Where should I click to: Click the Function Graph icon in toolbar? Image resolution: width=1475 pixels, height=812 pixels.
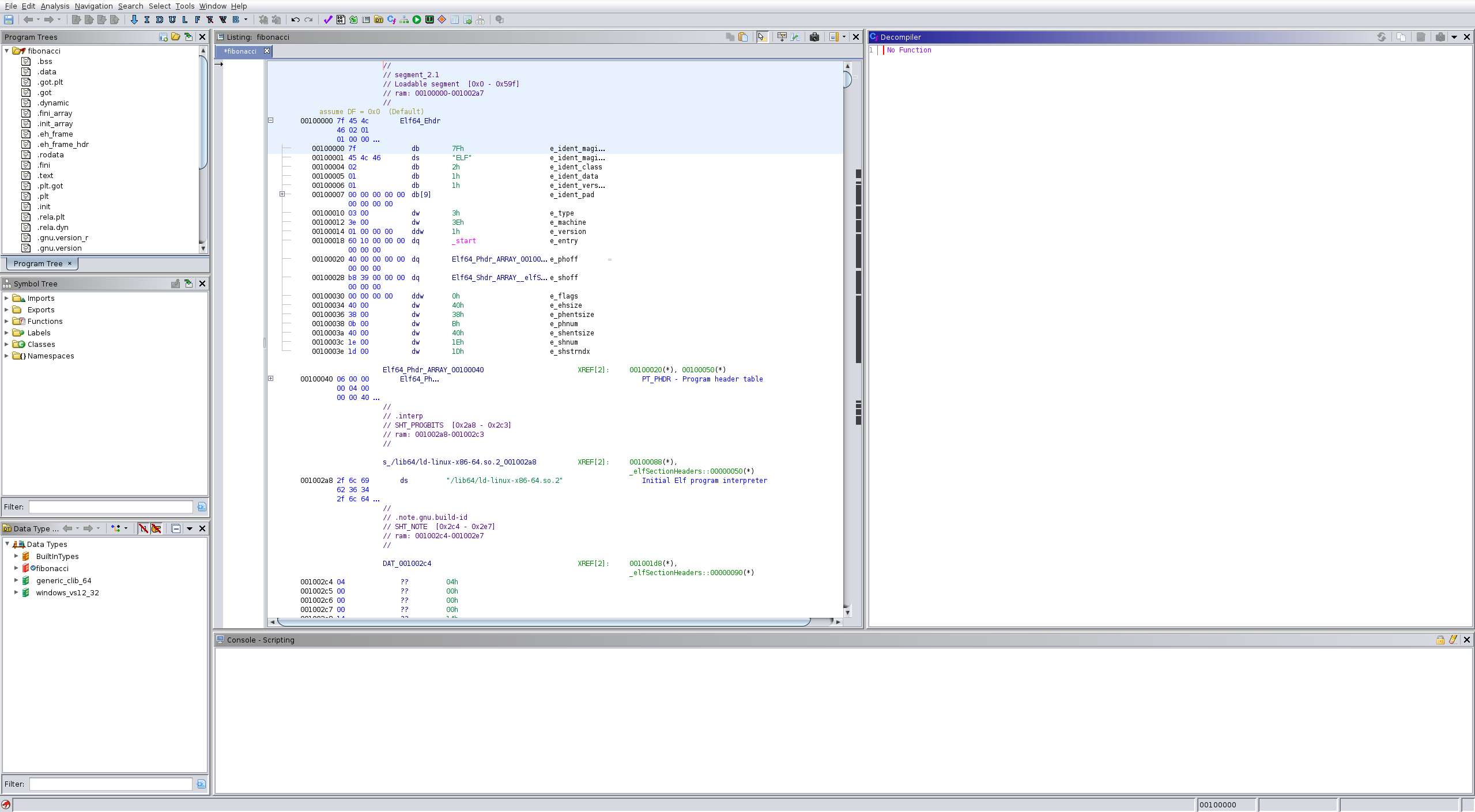coord(404,20)
